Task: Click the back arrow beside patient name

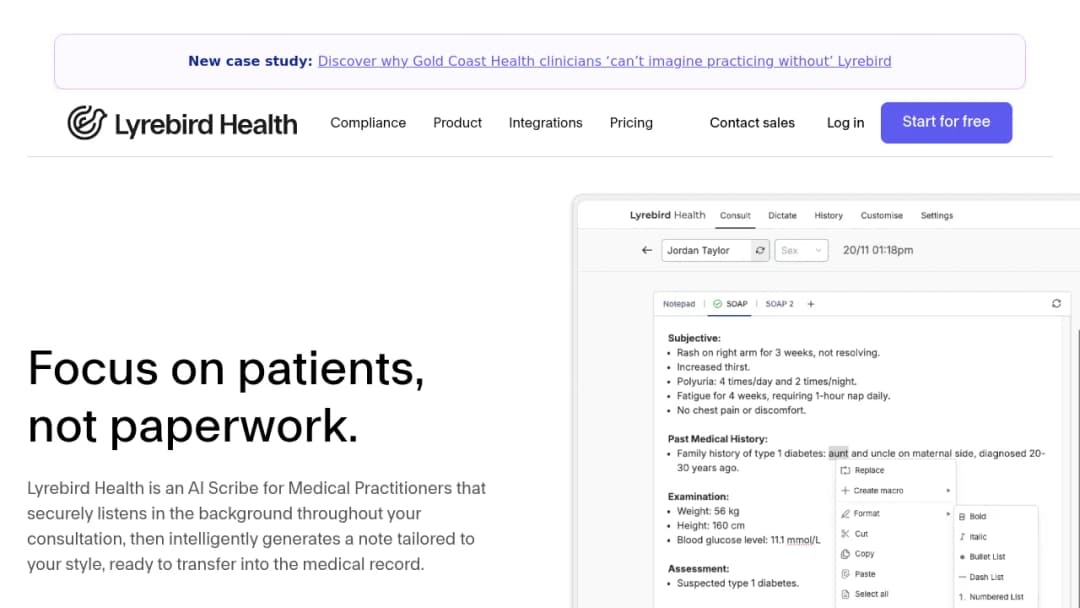Action: [647, 251]
